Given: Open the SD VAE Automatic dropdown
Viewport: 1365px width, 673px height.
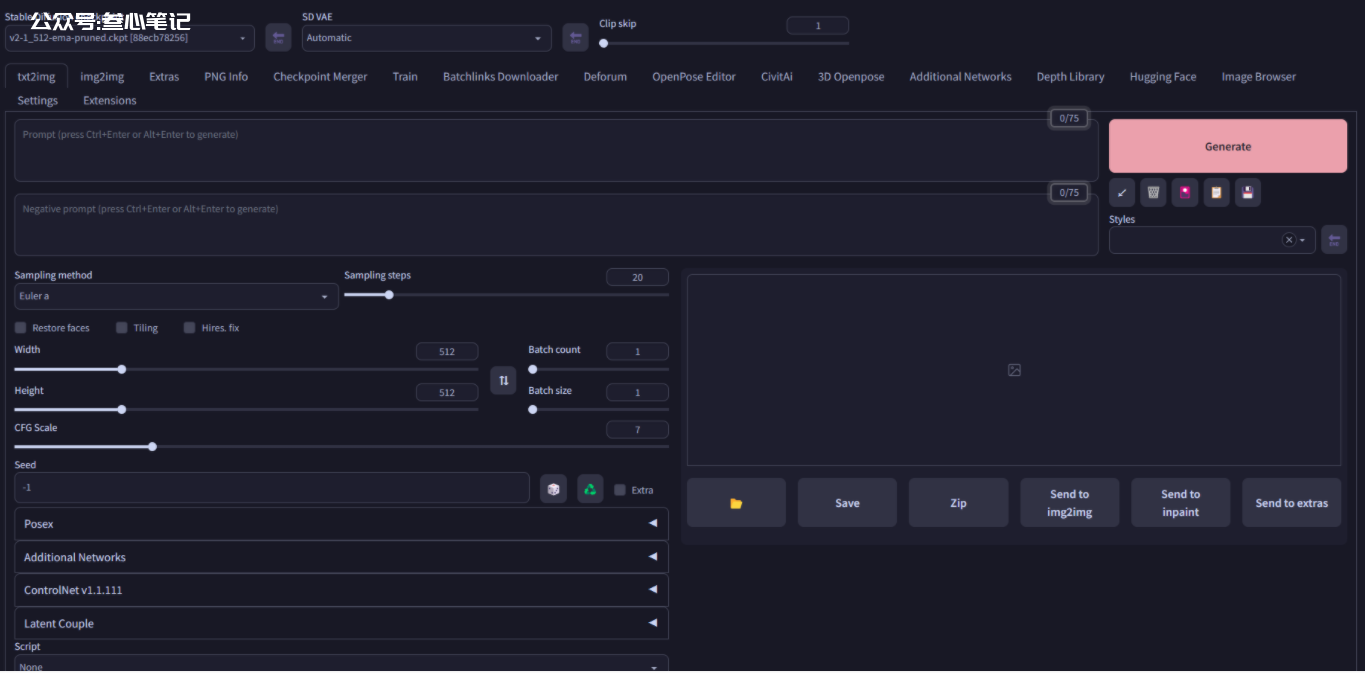Looking at the screenshot, I should [427, 38].
